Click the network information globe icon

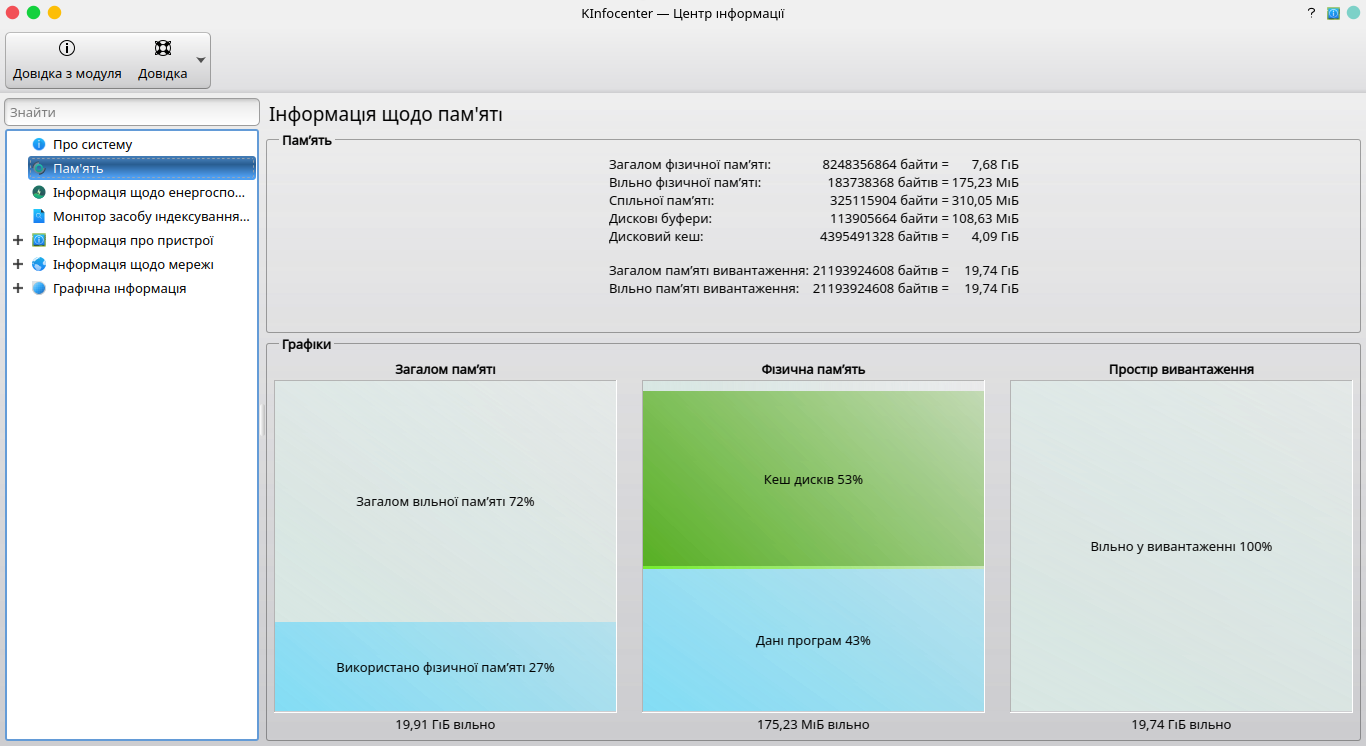point(39,264)
